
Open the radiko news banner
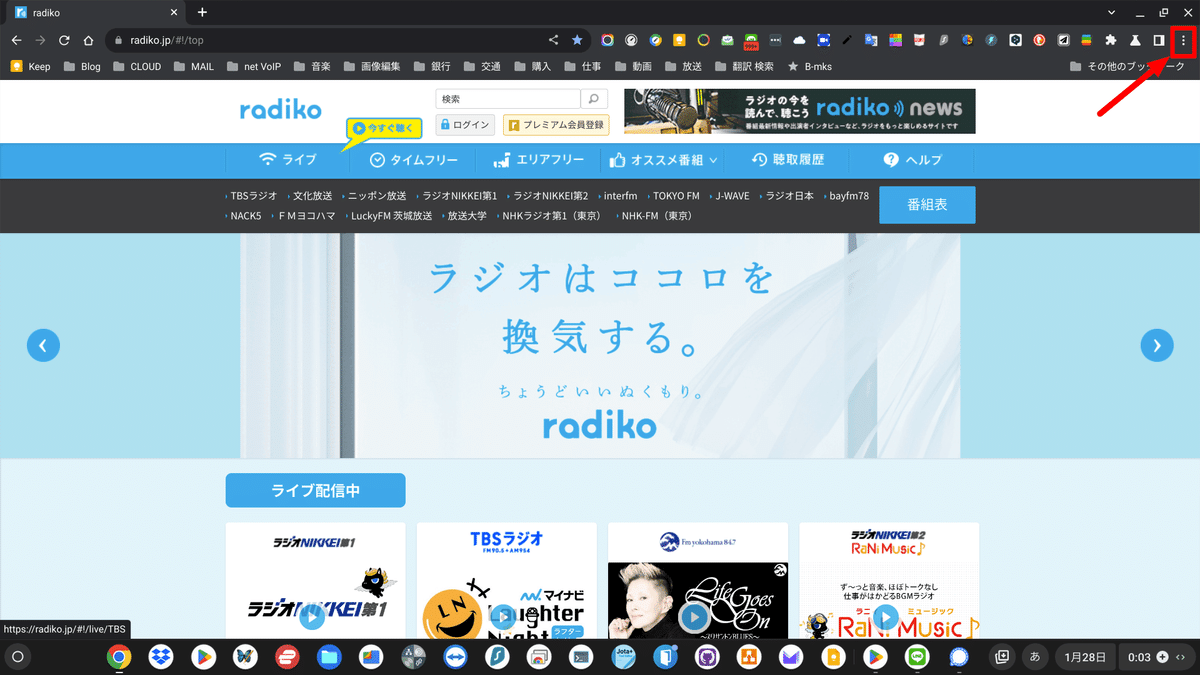pos(800,111)
